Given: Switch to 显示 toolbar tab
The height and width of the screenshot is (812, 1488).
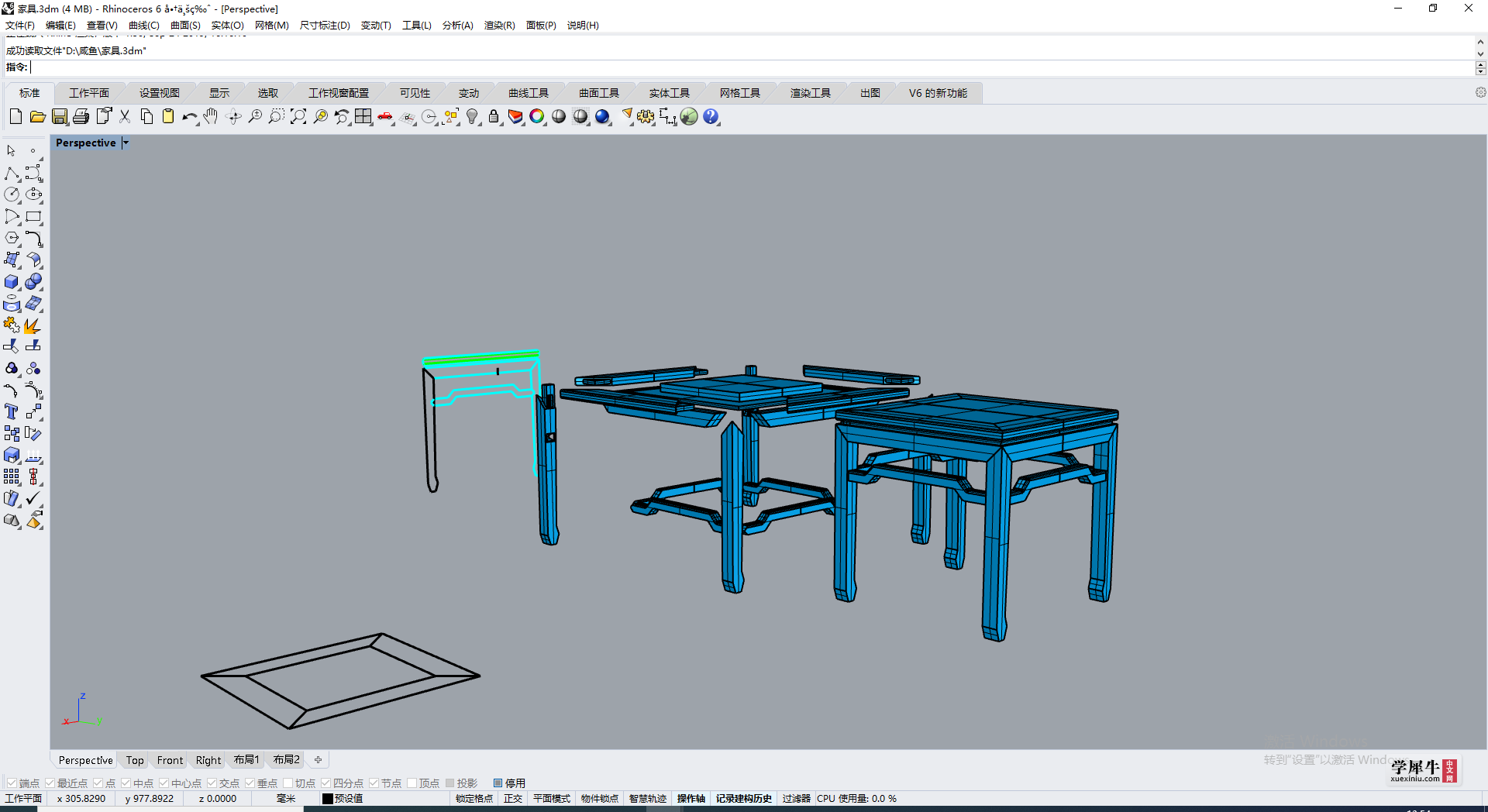Looking at the screenshot, I should [x=219, y=93].
